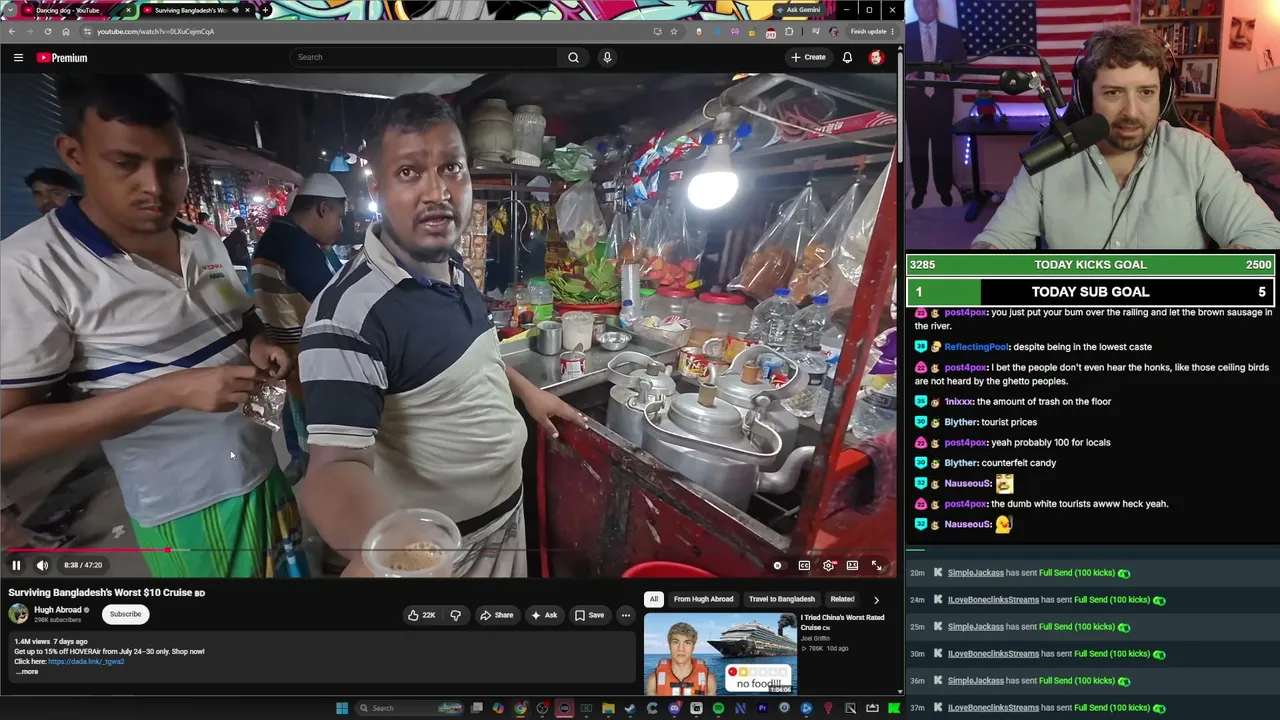The width and height of the screenshot is (1280, 720).
Task: Subscribe to Hugh Abroad
Action: coord(125,614)
